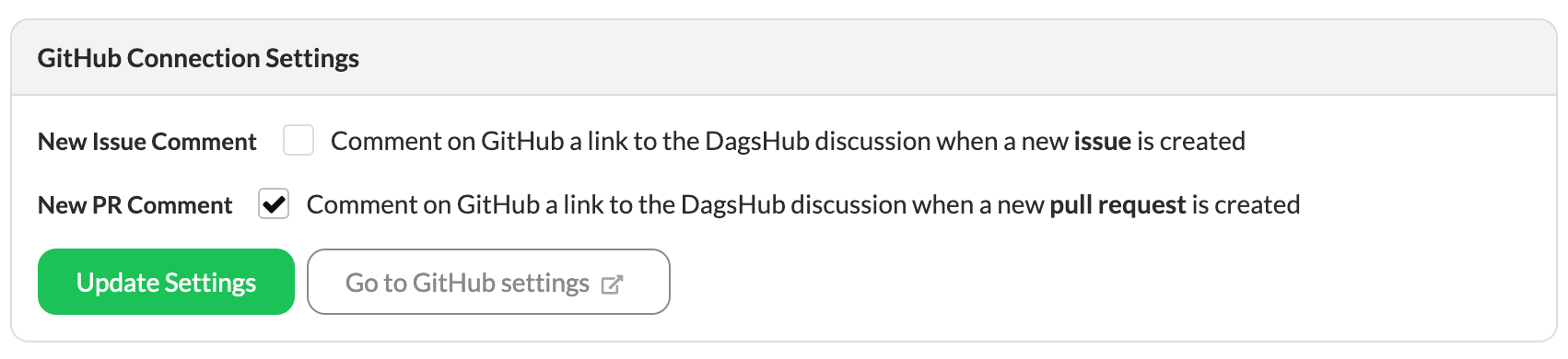Tick the empty box next to issue comment text
1568x359 pixels.
(298, 141)
